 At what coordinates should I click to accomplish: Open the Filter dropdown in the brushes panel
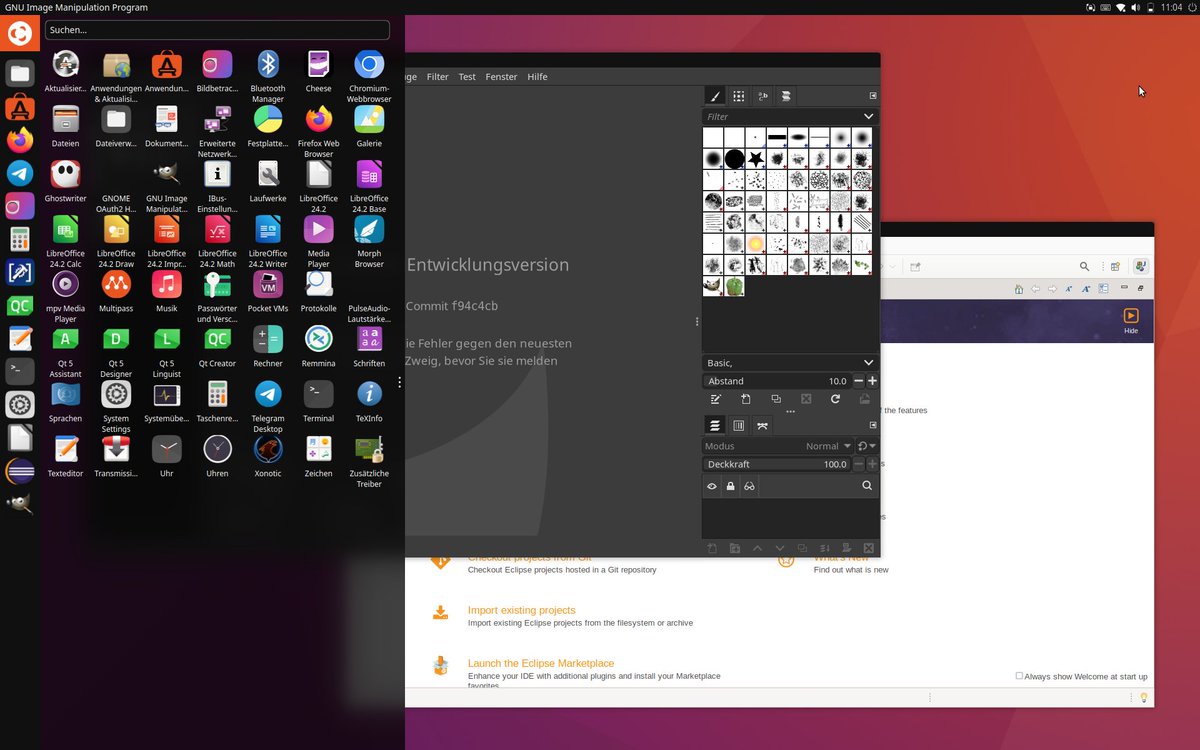[x=789, y=116]
